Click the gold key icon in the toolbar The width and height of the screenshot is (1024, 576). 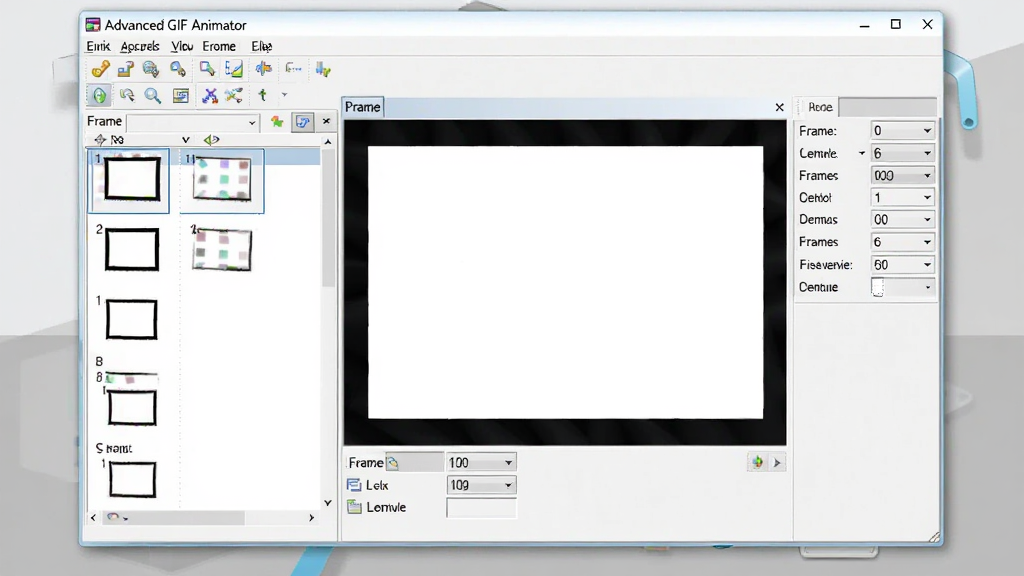[x=101, y=69]
